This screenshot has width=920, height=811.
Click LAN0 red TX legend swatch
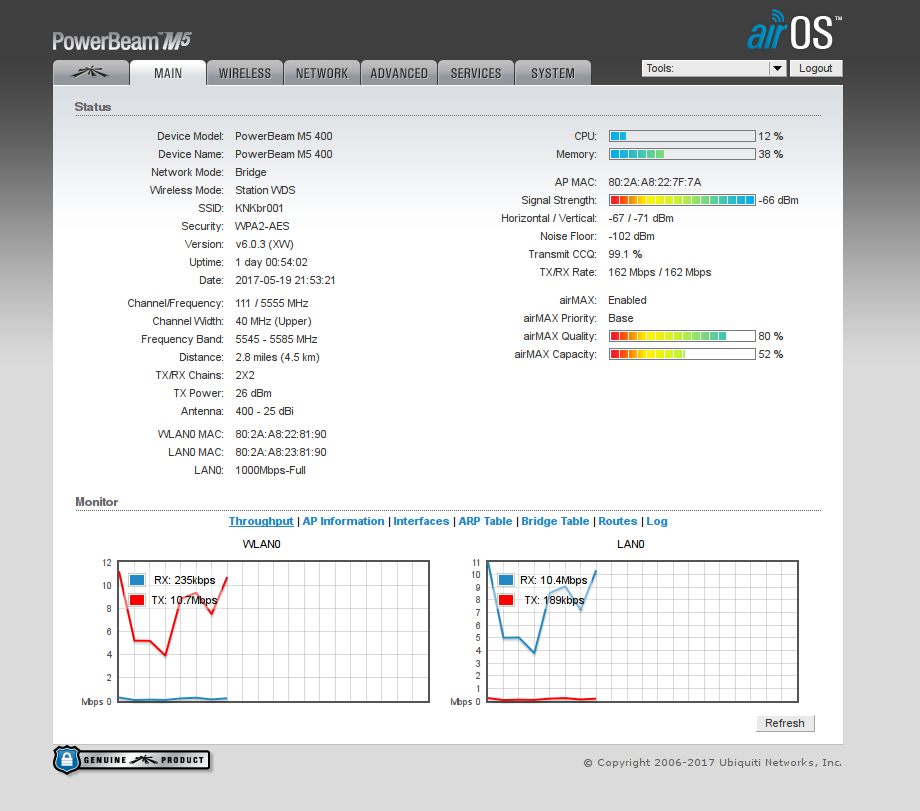tap(506, 600)
